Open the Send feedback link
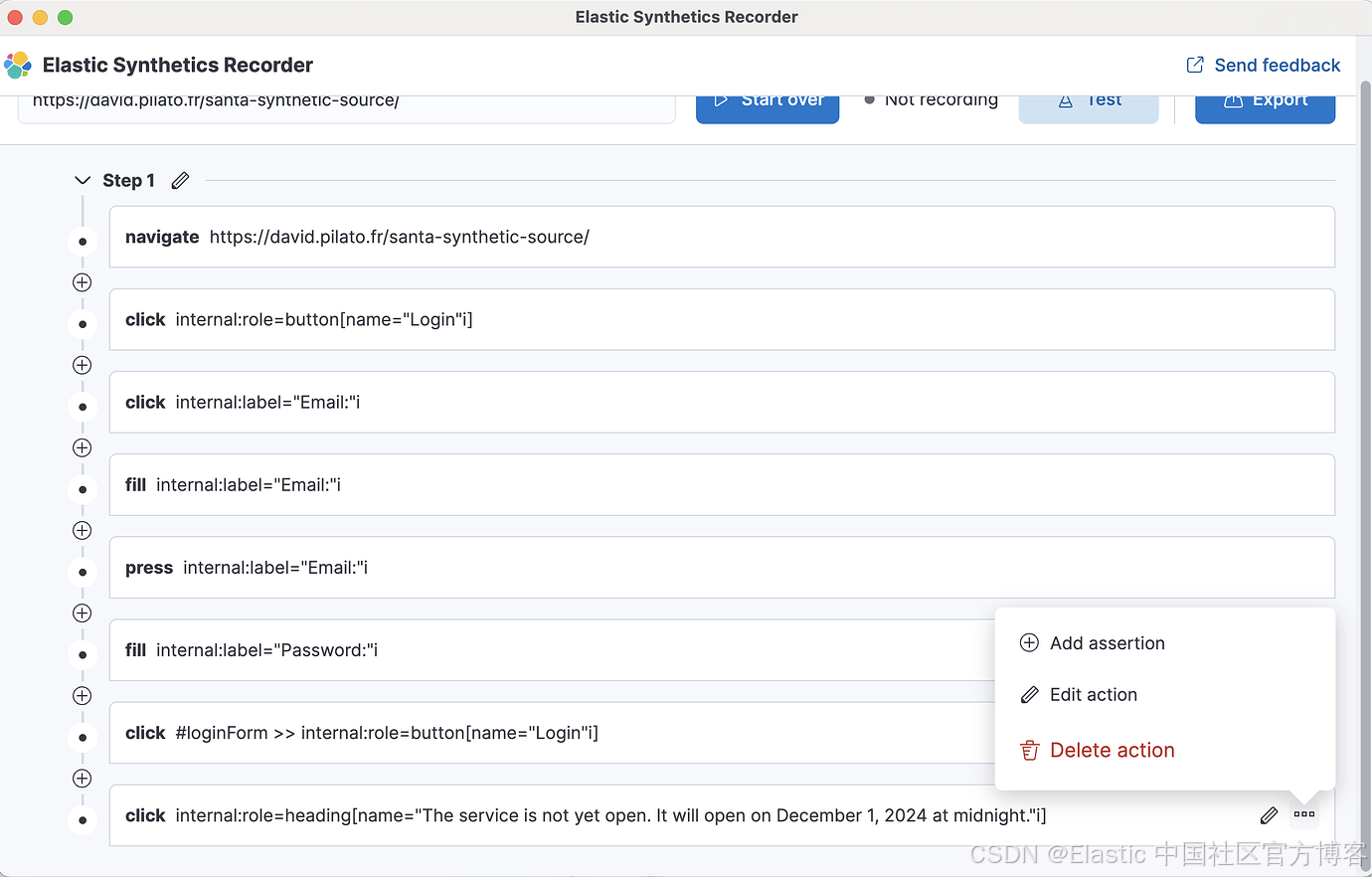The height and width of the screenshot is (877, 1372). point(1263,65)
